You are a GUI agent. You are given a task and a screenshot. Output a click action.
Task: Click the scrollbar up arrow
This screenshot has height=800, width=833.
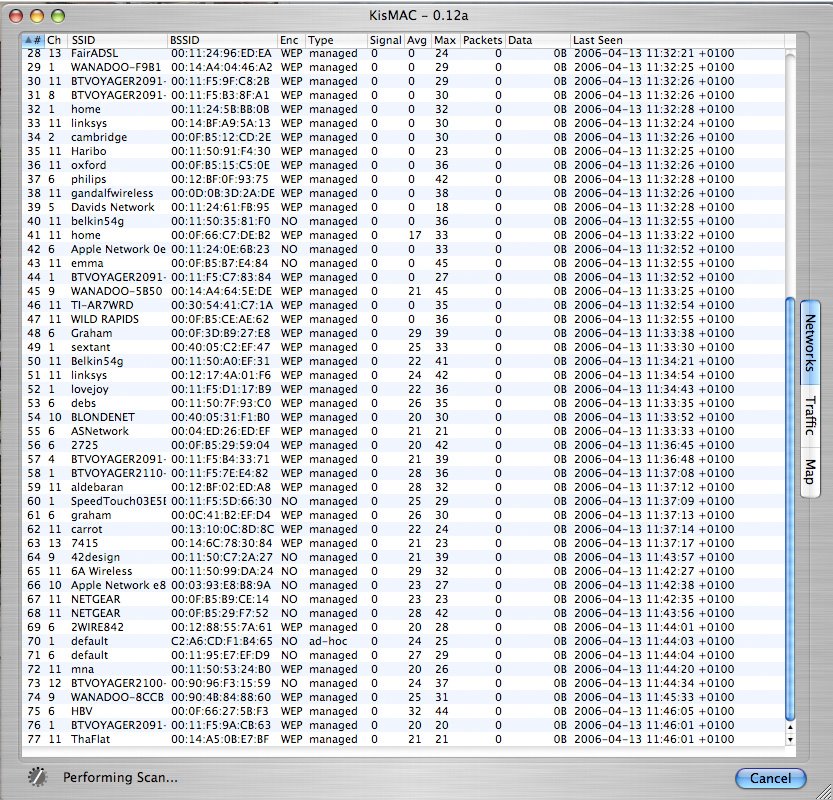coord(790,727)
